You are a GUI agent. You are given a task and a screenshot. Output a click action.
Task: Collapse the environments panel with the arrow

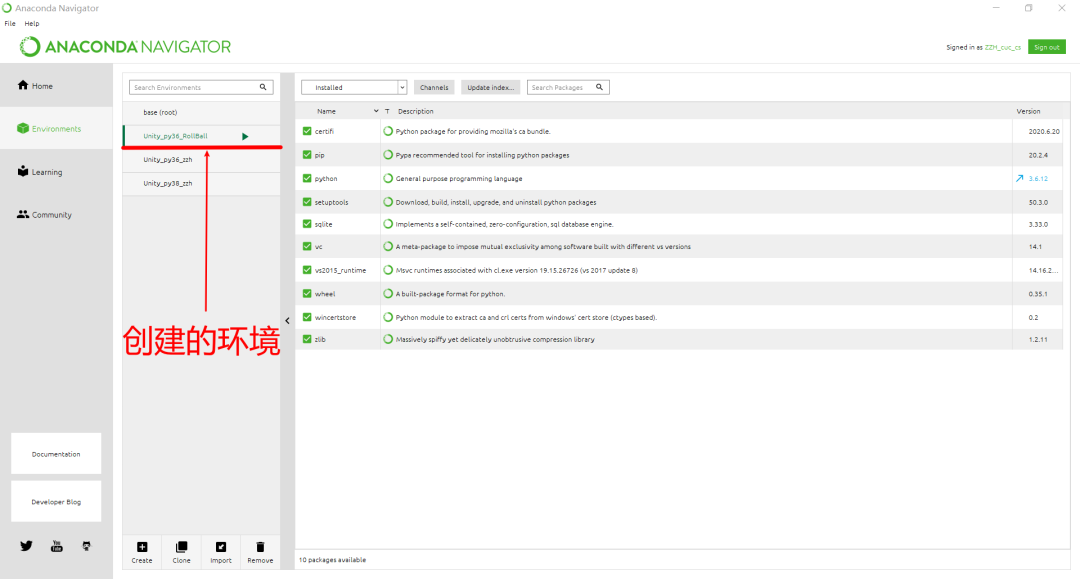point(287,320)
